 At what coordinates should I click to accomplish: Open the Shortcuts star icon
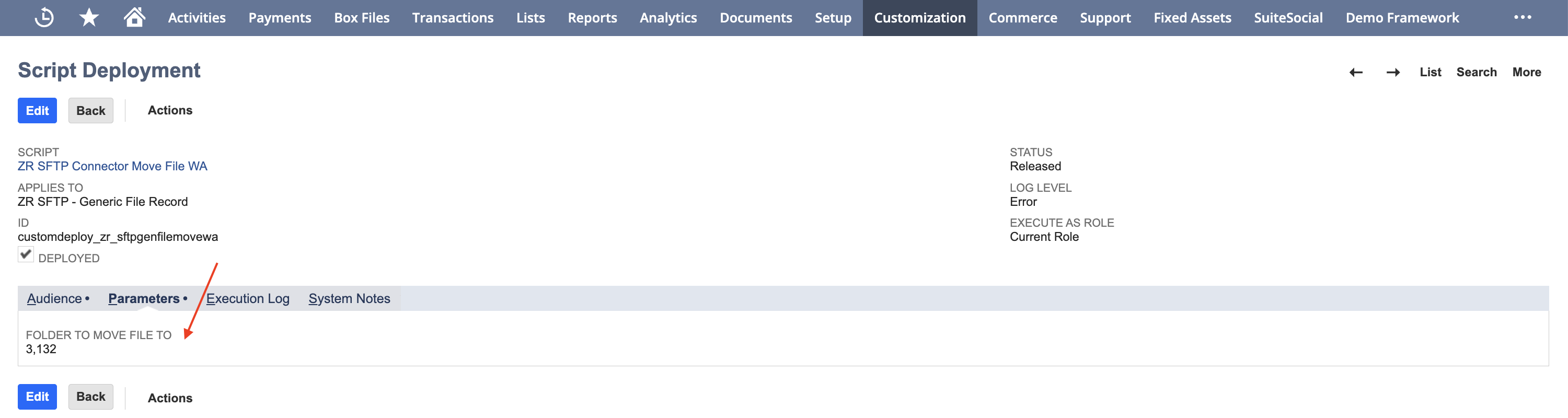point(89,18)
